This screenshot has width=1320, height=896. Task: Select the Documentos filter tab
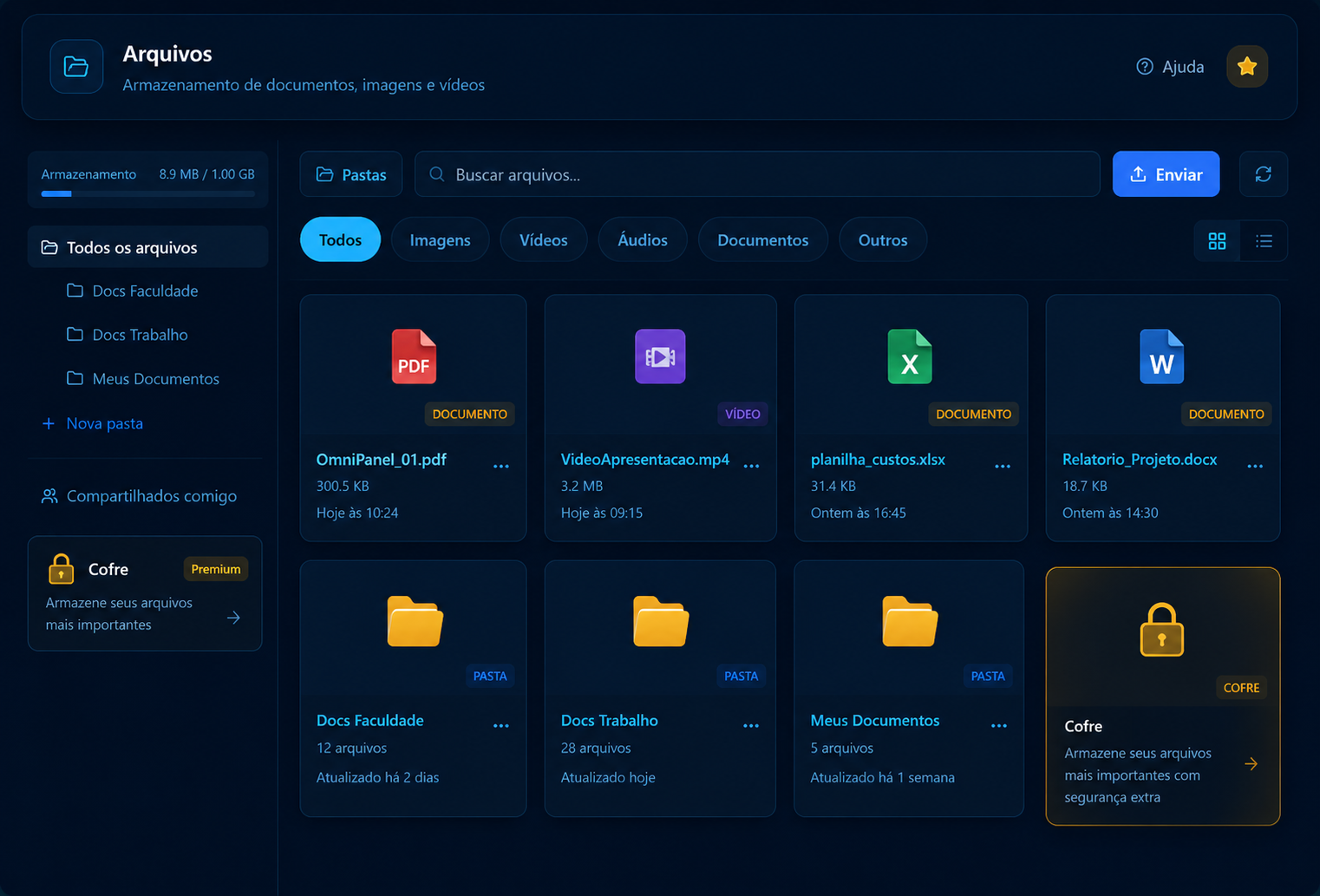[x=762, y=240]
